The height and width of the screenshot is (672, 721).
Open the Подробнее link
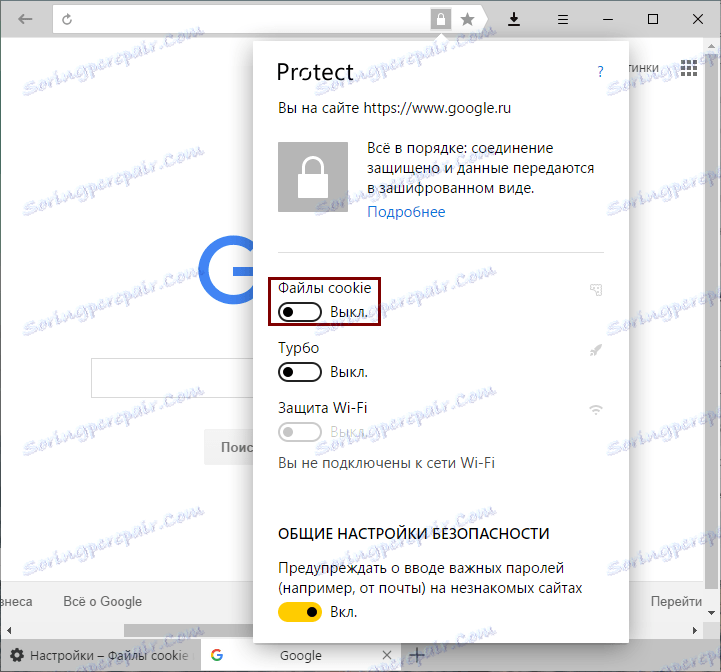[x=406, y=212]
